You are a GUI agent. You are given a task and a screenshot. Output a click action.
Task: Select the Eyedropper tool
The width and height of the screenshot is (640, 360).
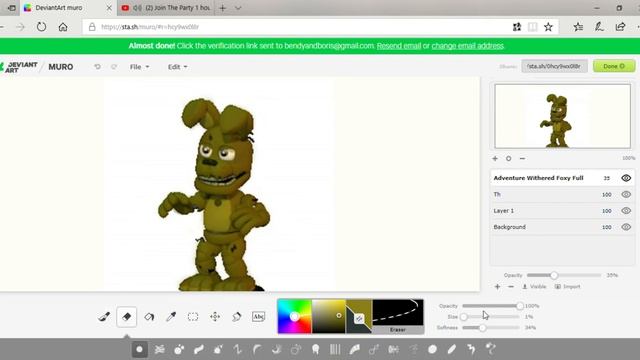click(x=171, y=317)
